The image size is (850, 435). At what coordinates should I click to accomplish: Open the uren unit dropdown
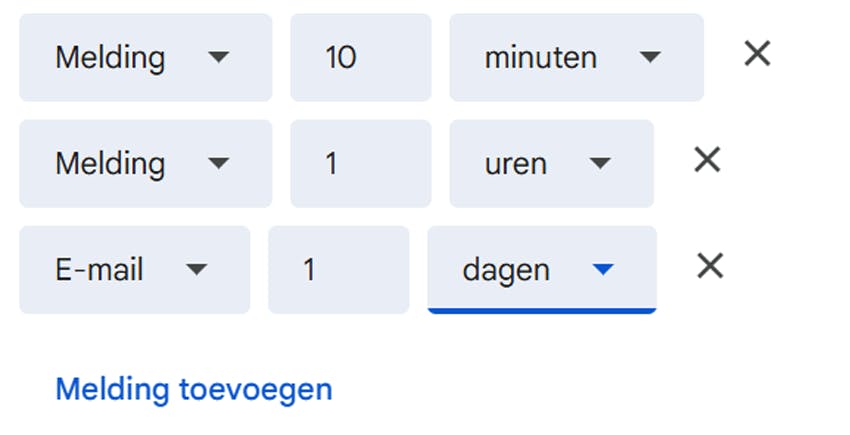[550, 163]
